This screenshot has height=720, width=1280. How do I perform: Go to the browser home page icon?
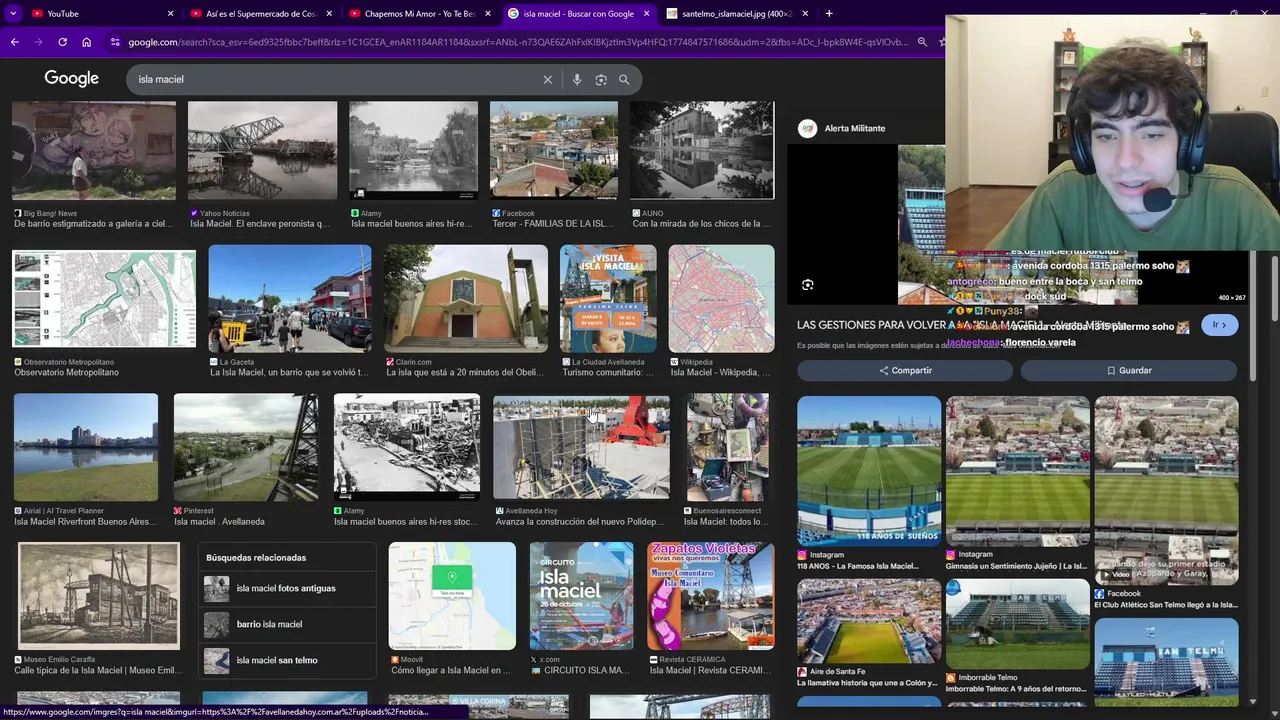(87, 42)
